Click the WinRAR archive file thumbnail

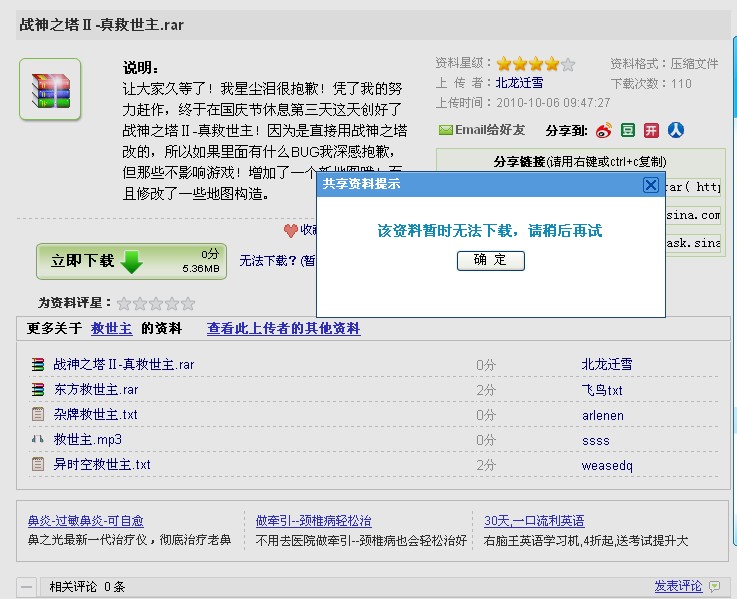click(x=50, y=89)
